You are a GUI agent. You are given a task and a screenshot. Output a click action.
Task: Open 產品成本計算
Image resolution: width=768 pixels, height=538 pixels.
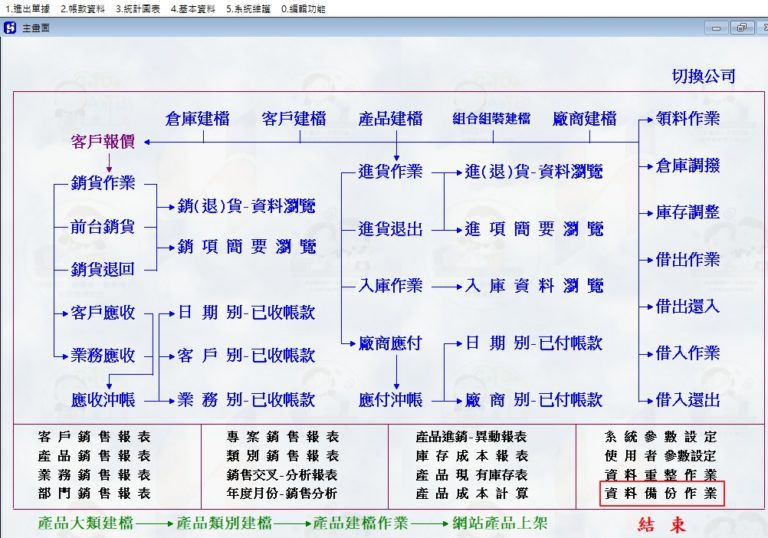click(472, 493)
